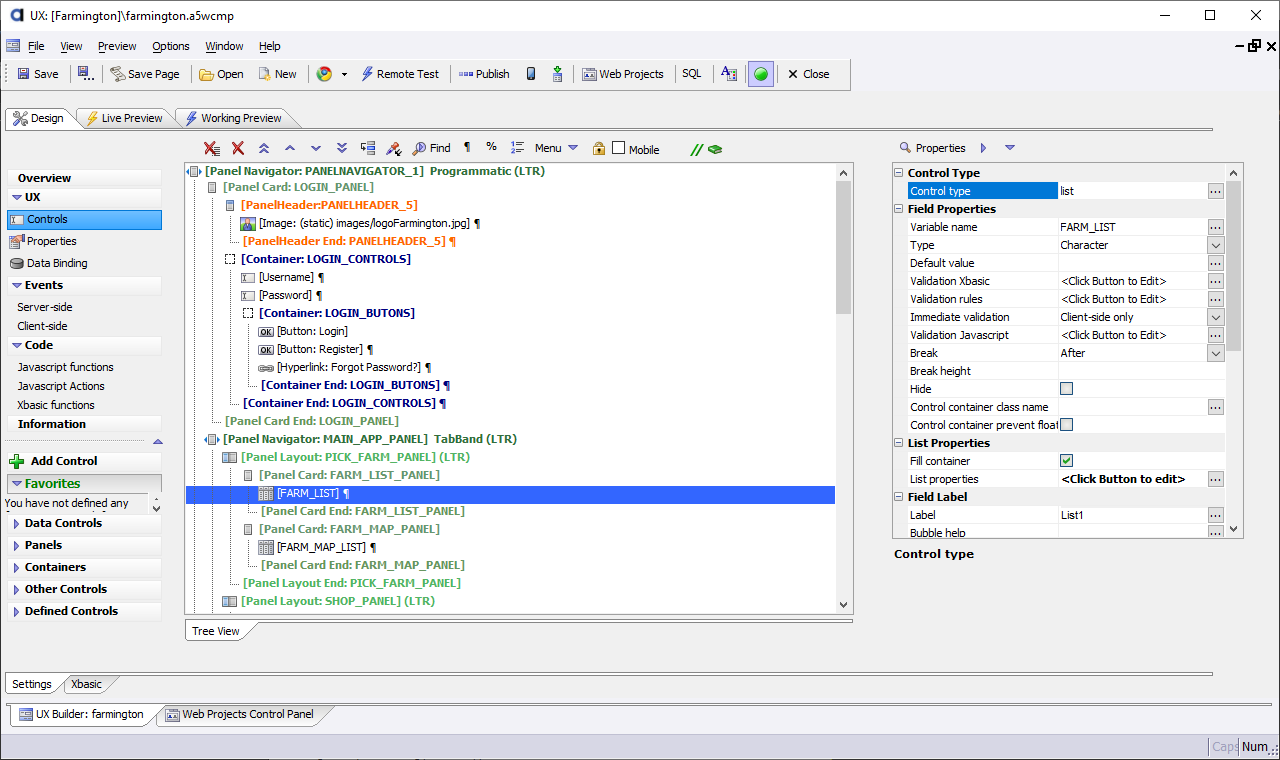1280x760 pixels.
Task: Move control to bottom double-down arrow
Action: 342,148
